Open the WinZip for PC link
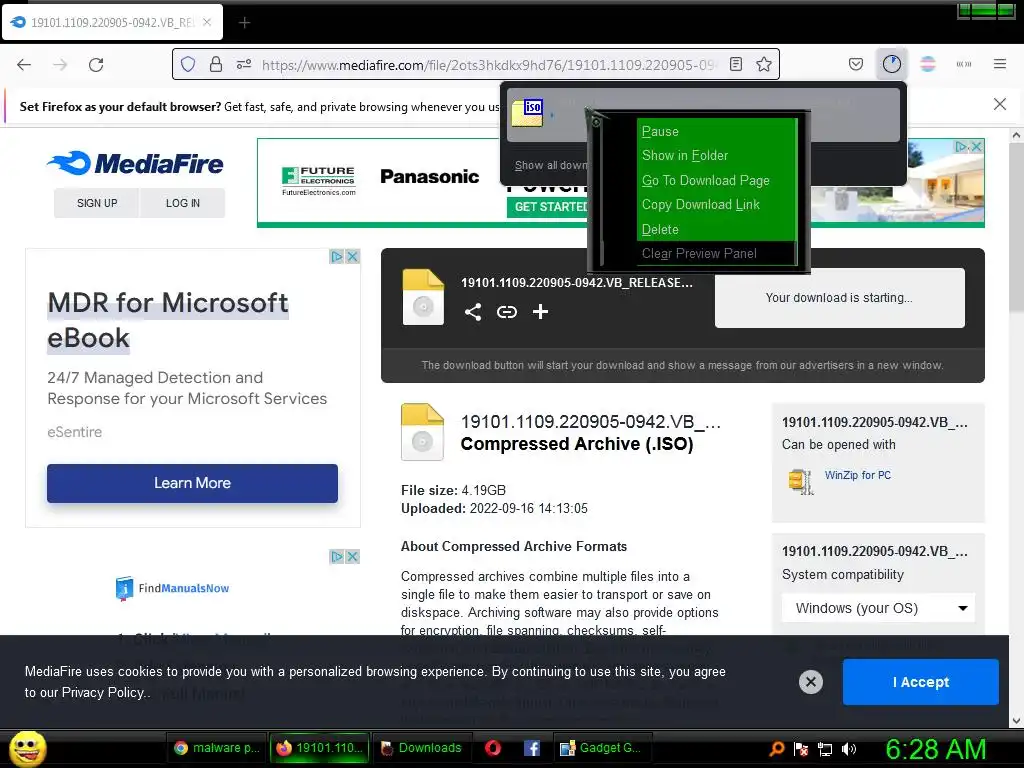 pos(857,475)
